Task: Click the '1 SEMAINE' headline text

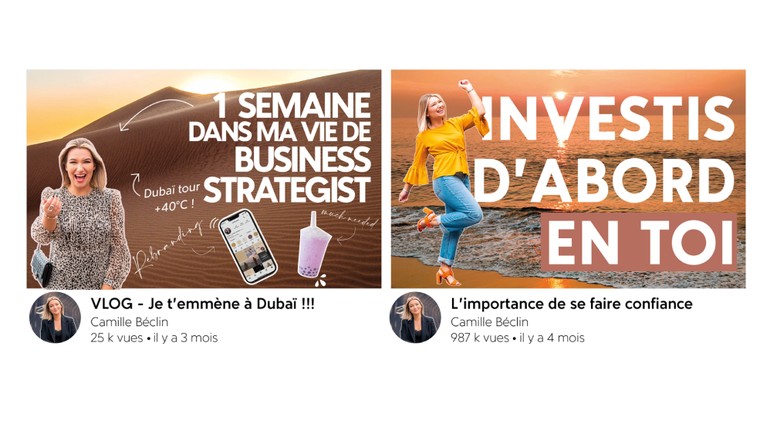Action: pyautogui.click(x=292, y=105)
